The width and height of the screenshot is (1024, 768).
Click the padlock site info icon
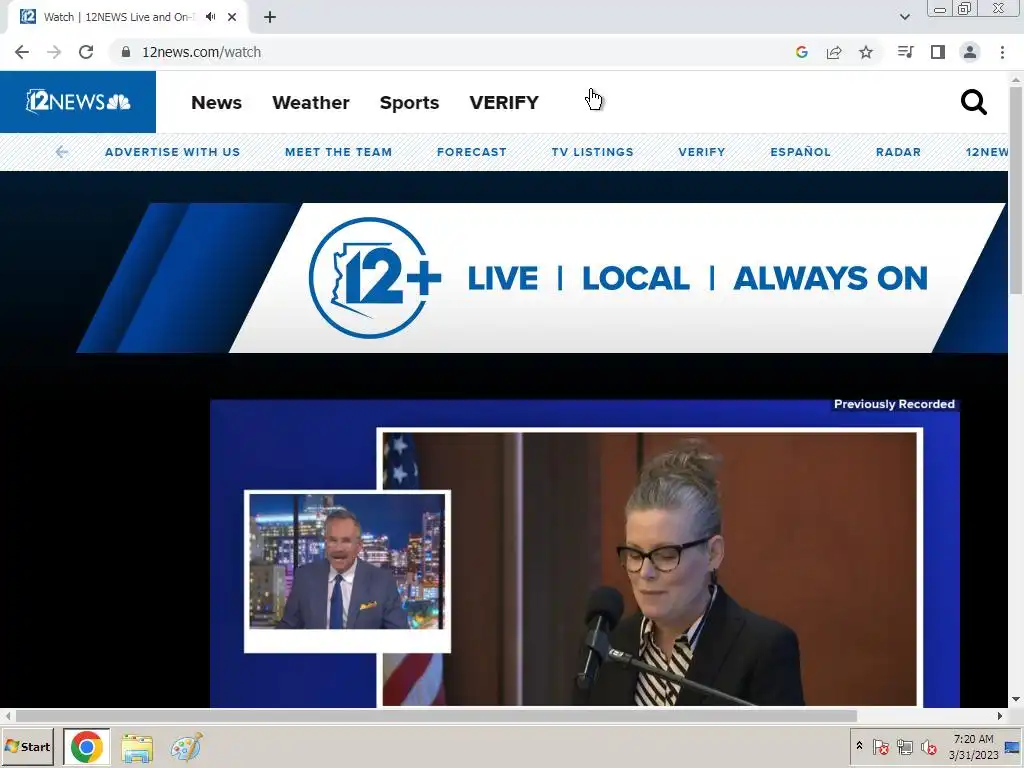(x=126, y=52)
